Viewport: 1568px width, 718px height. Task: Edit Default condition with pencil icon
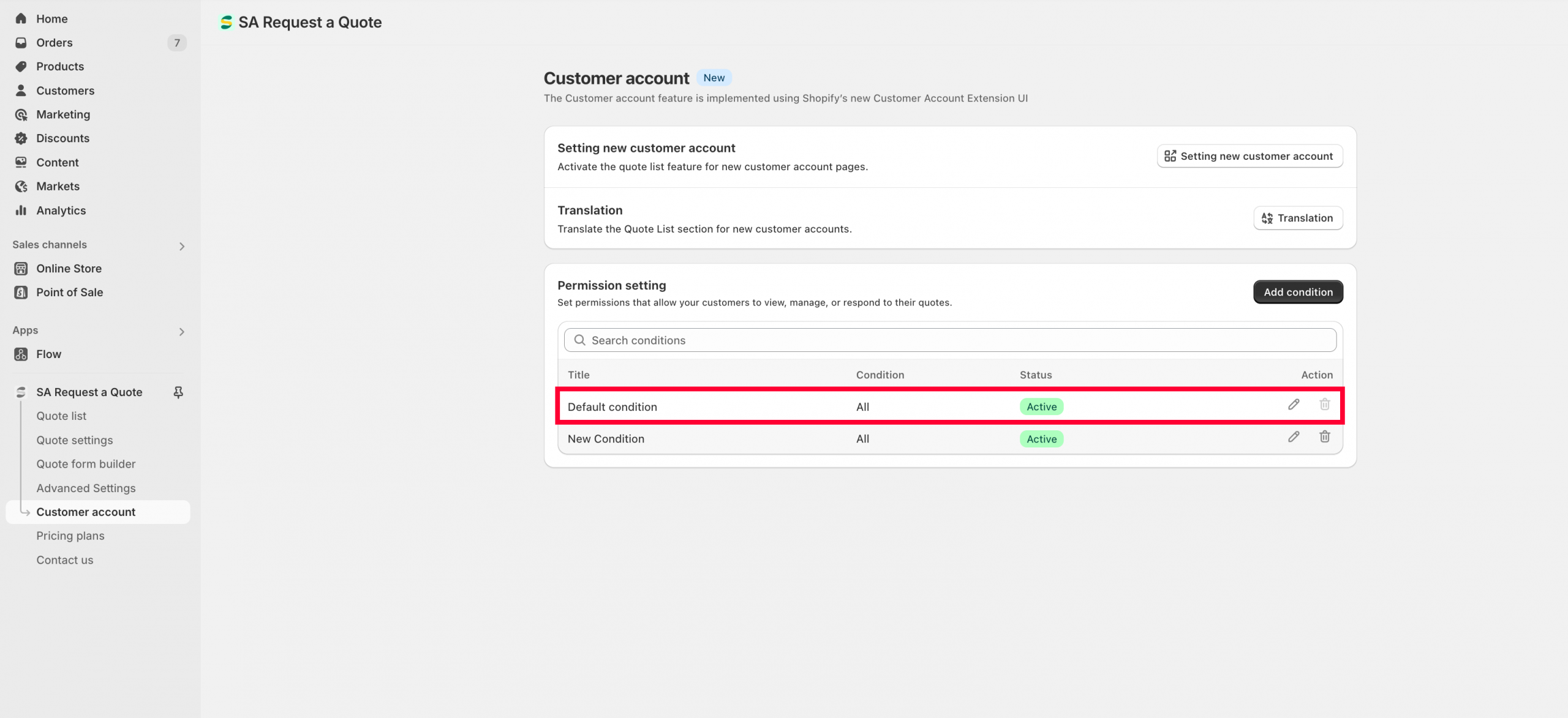pyautogui.click(x=1294, y=404)
